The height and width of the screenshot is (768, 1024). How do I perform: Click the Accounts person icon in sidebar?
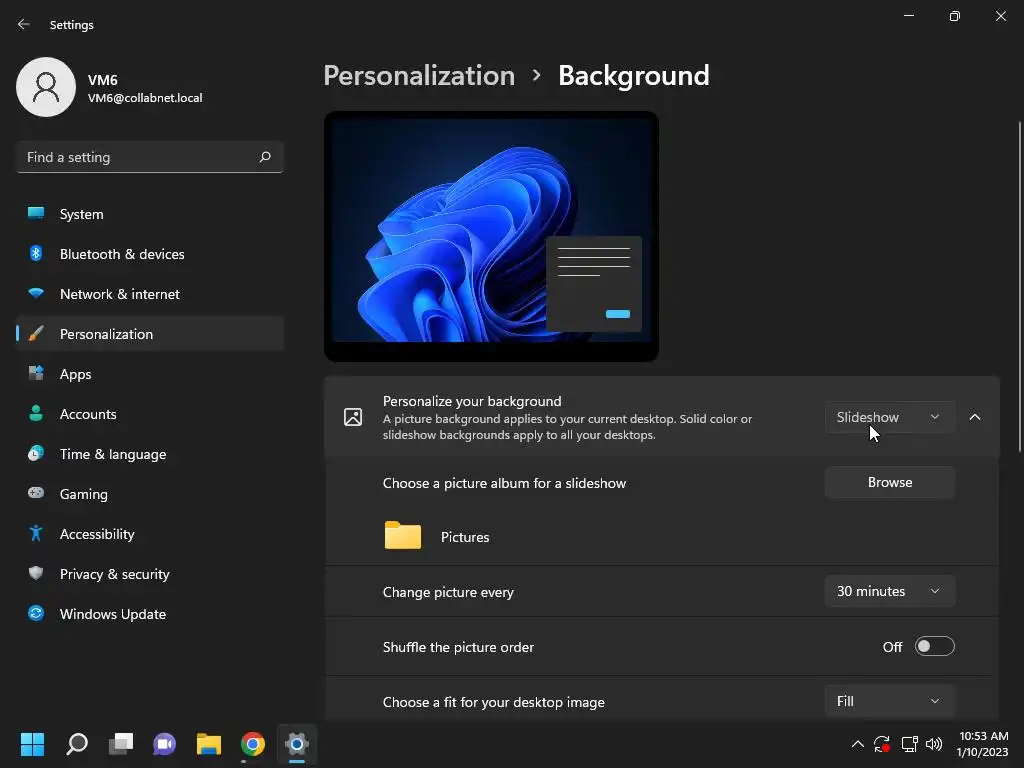[36, 413]
